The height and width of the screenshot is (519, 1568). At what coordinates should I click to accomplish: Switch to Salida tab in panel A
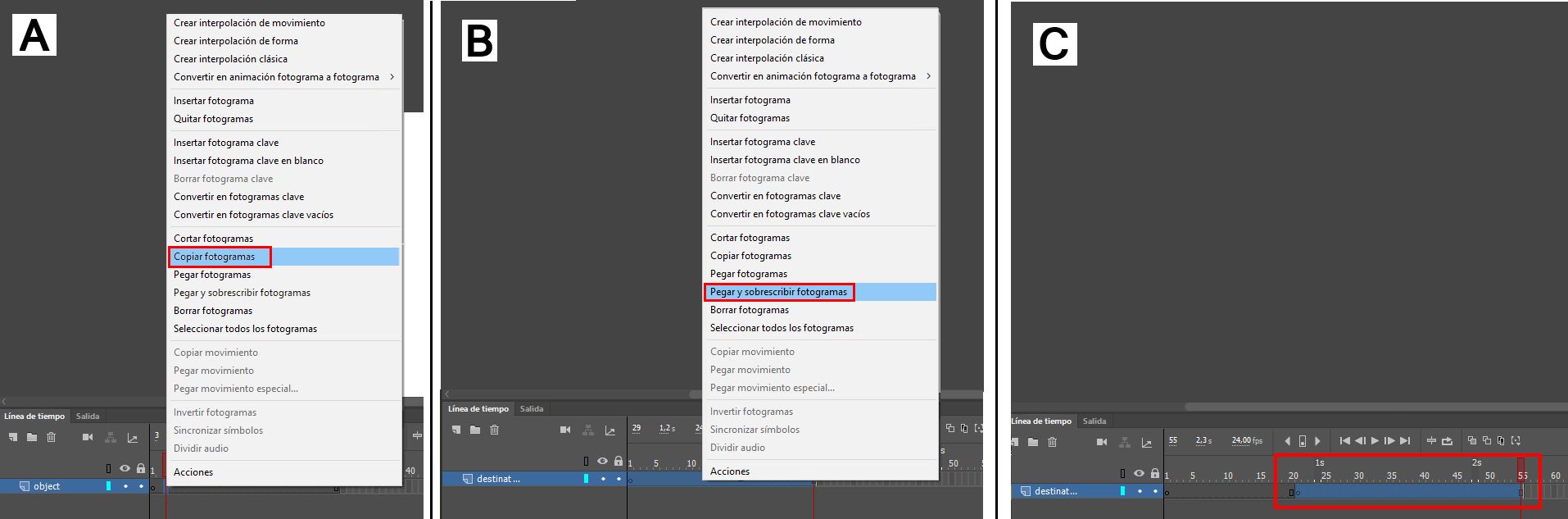[88, 417]
